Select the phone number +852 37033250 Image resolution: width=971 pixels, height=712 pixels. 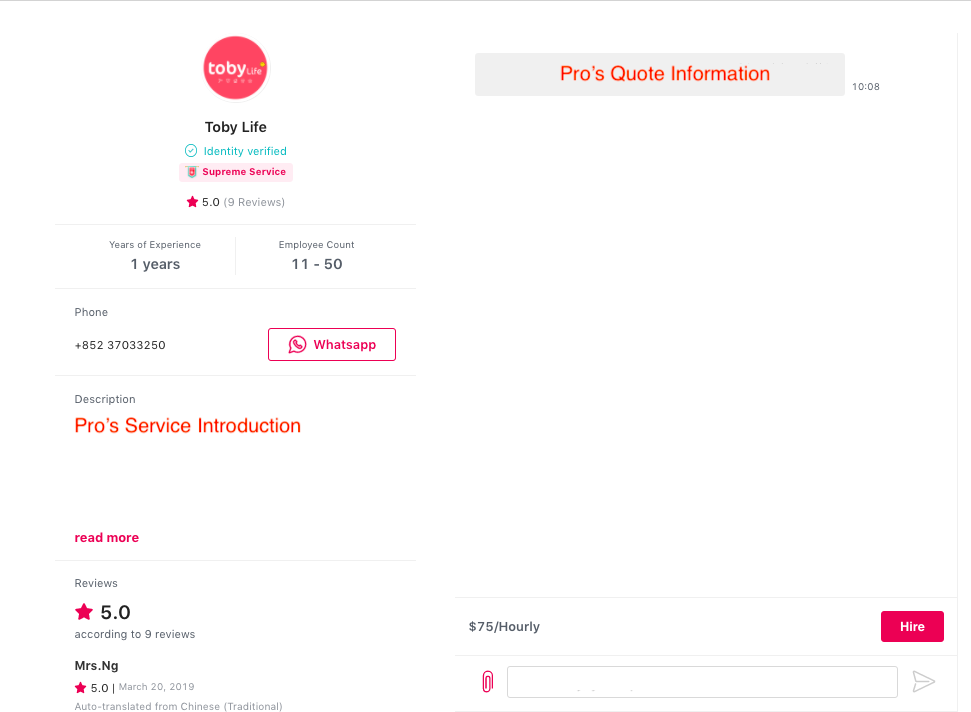(120, 345)
